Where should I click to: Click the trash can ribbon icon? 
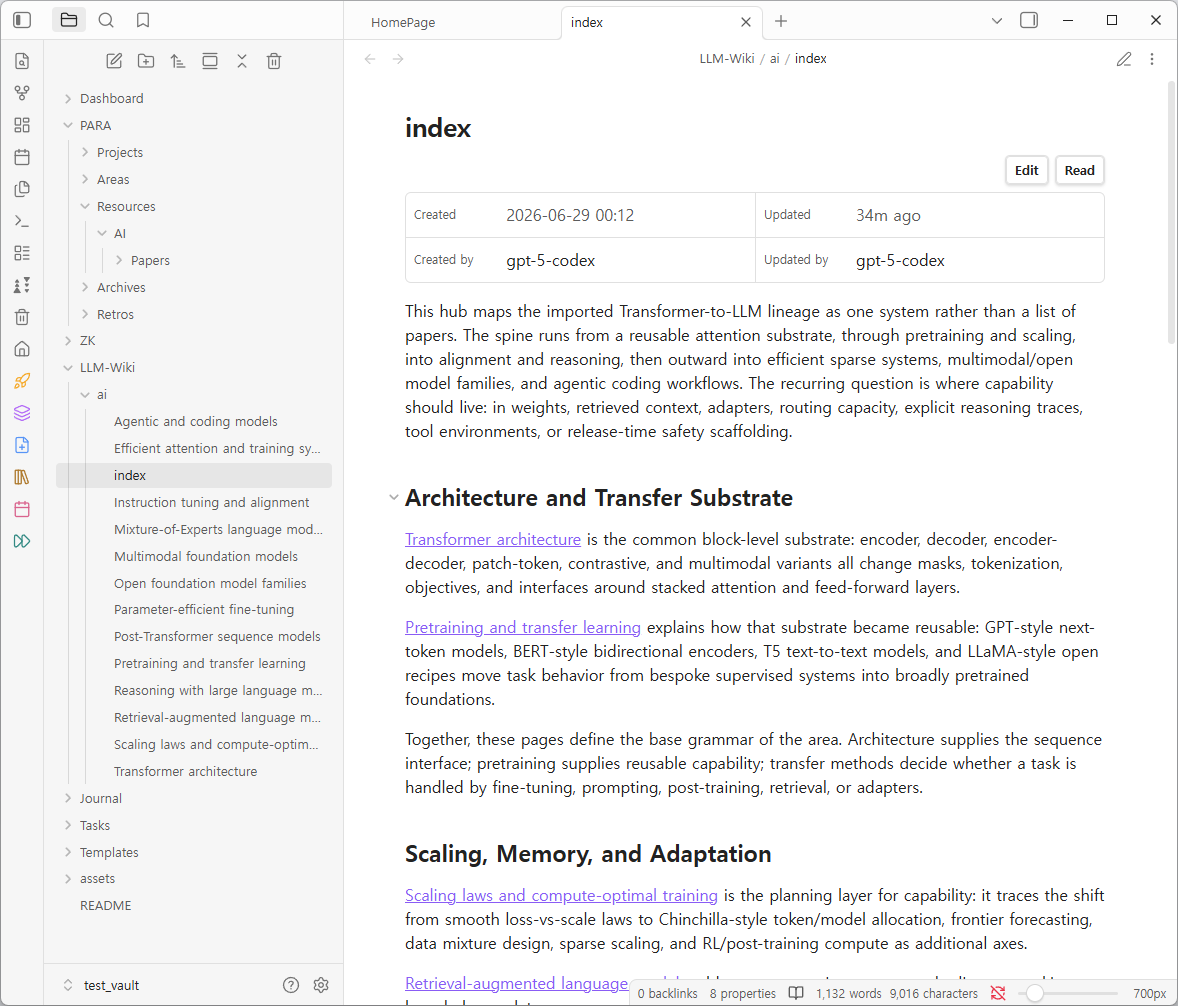click(x=22, y=317)
